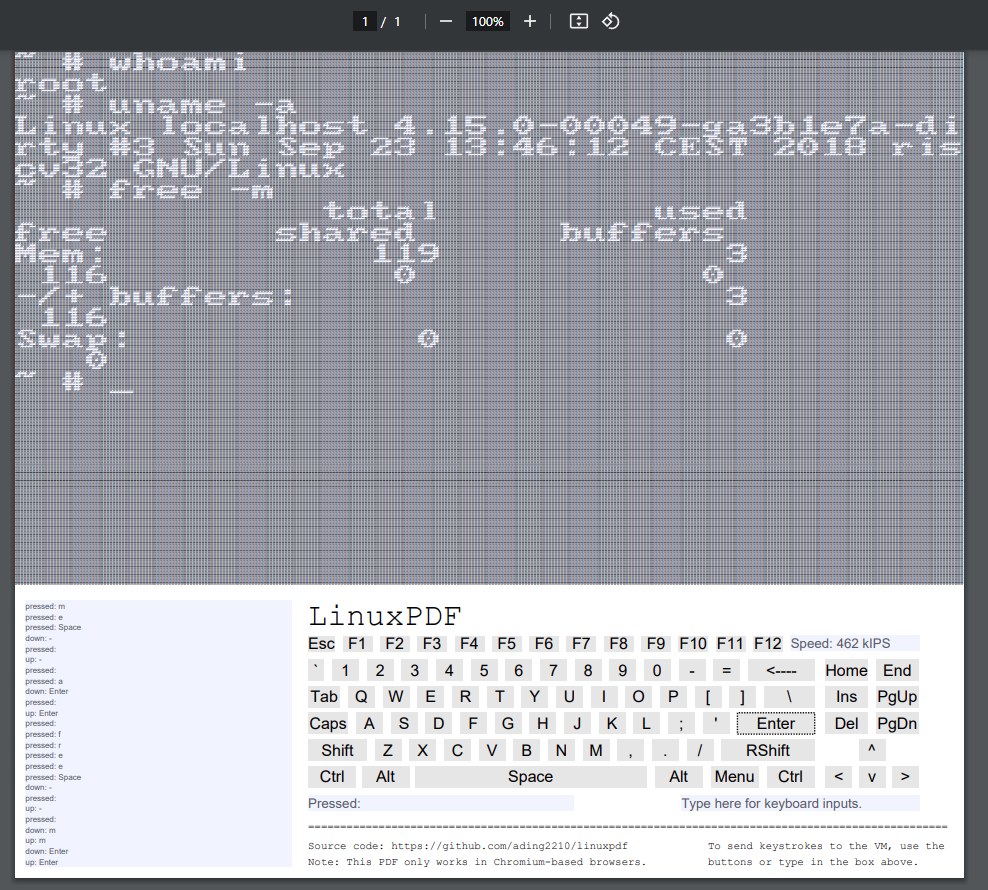The image size is (988, 890).
Task: Click the comma key
Action: click(x=630, y=750)
